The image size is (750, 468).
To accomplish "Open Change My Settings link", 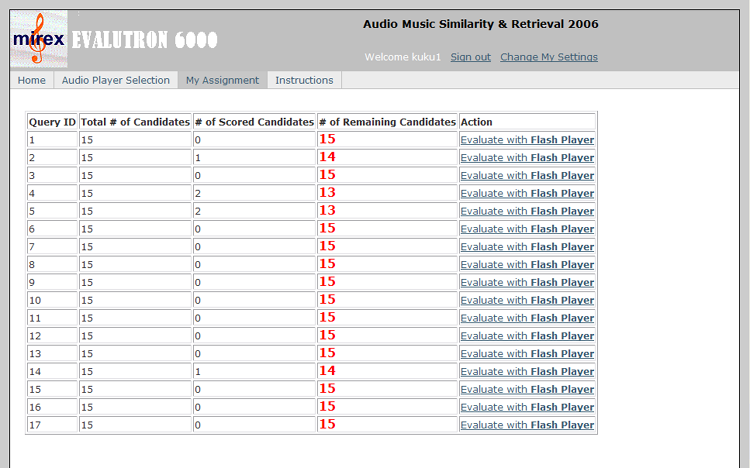I will pyautogui.click(x=549, y=57).
